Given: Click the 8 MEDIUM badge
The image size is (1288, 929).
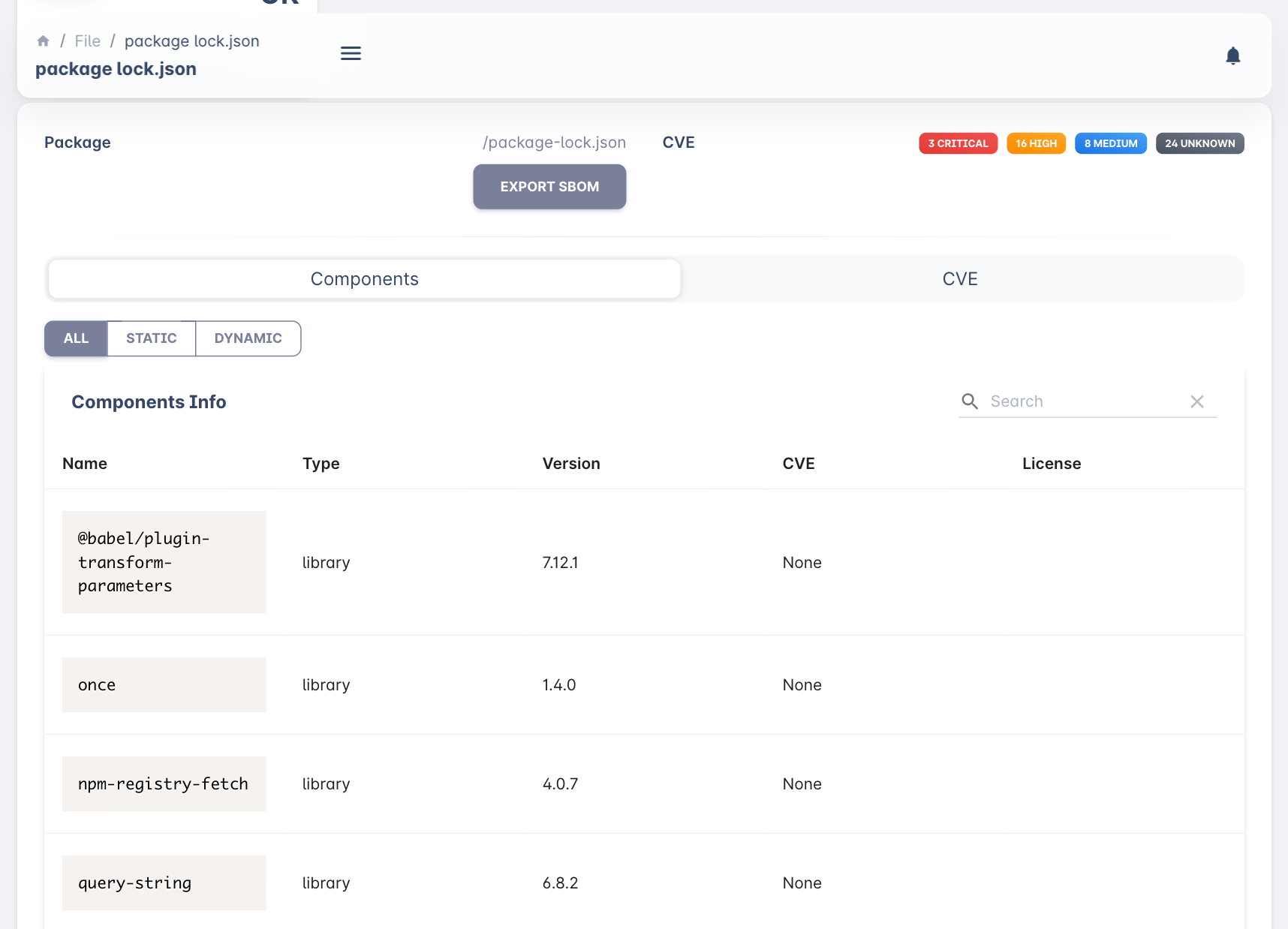Looking at the screenshot, I should pos(1111,143).
